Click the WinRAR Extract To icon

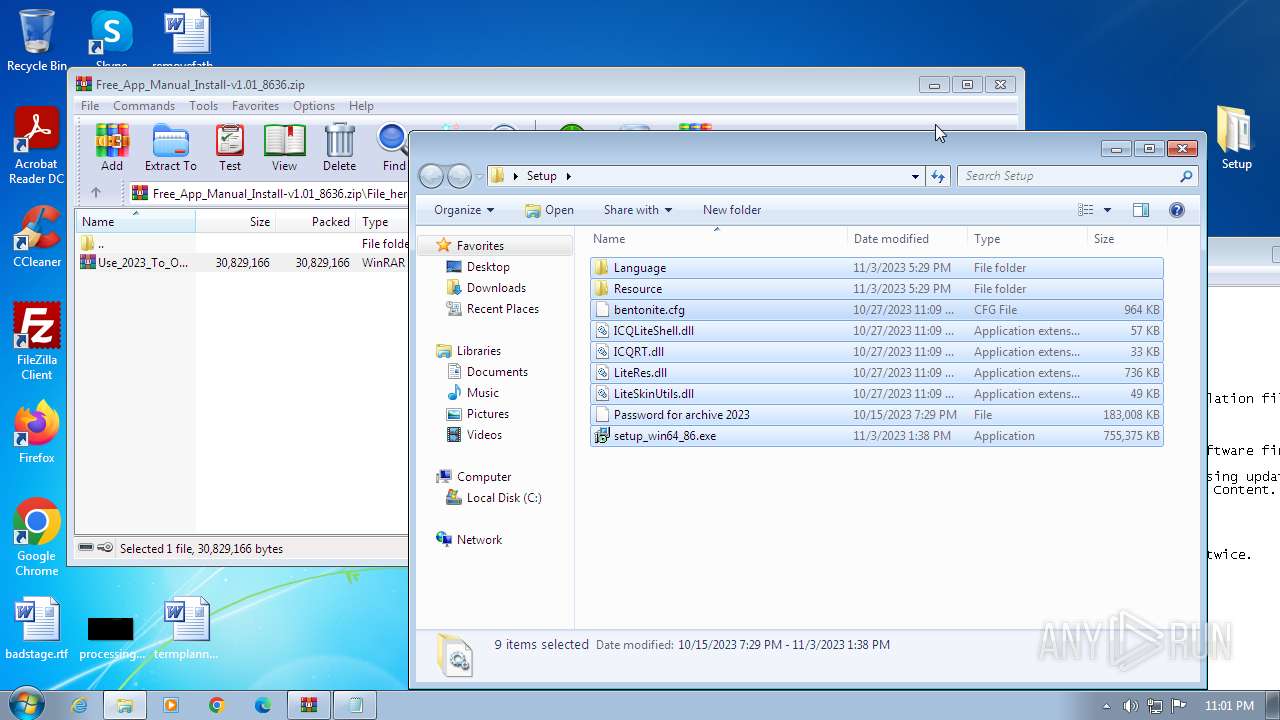pos(170,148)
